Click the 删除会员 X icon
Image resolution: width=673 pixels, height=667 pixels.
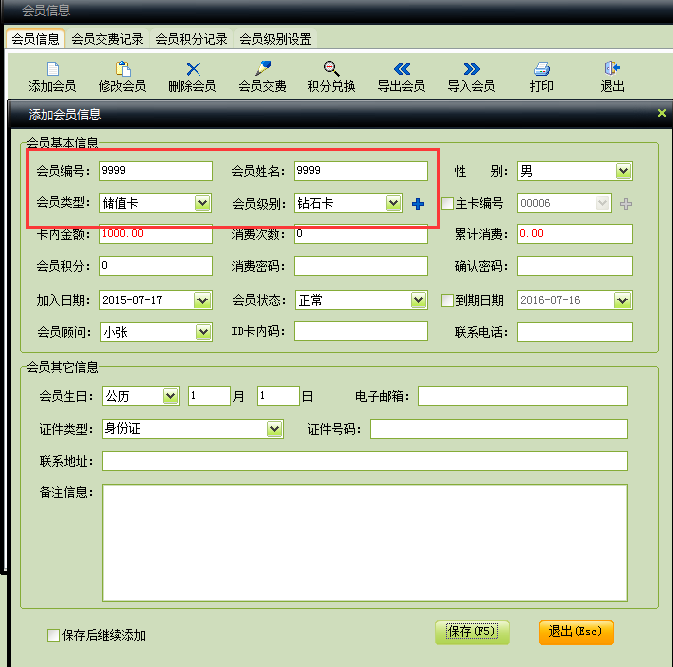coord(193,69)
